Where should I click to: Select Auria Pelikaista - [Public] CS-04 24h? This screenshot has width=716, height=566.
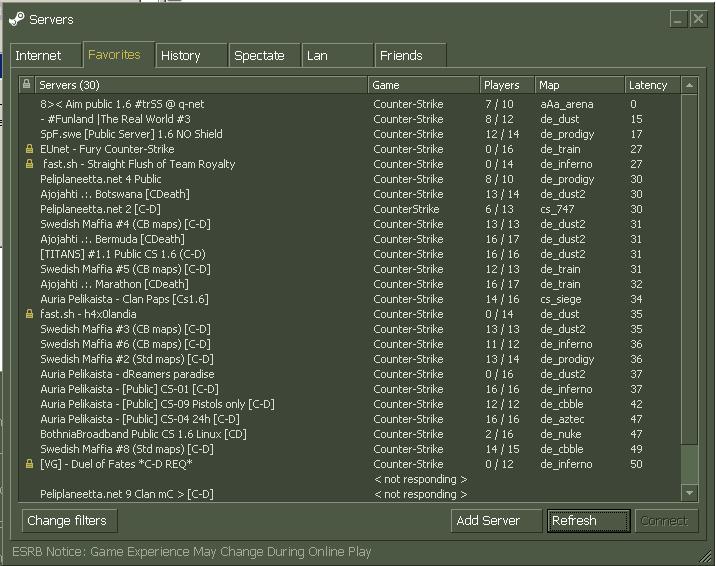pos(350,419)
